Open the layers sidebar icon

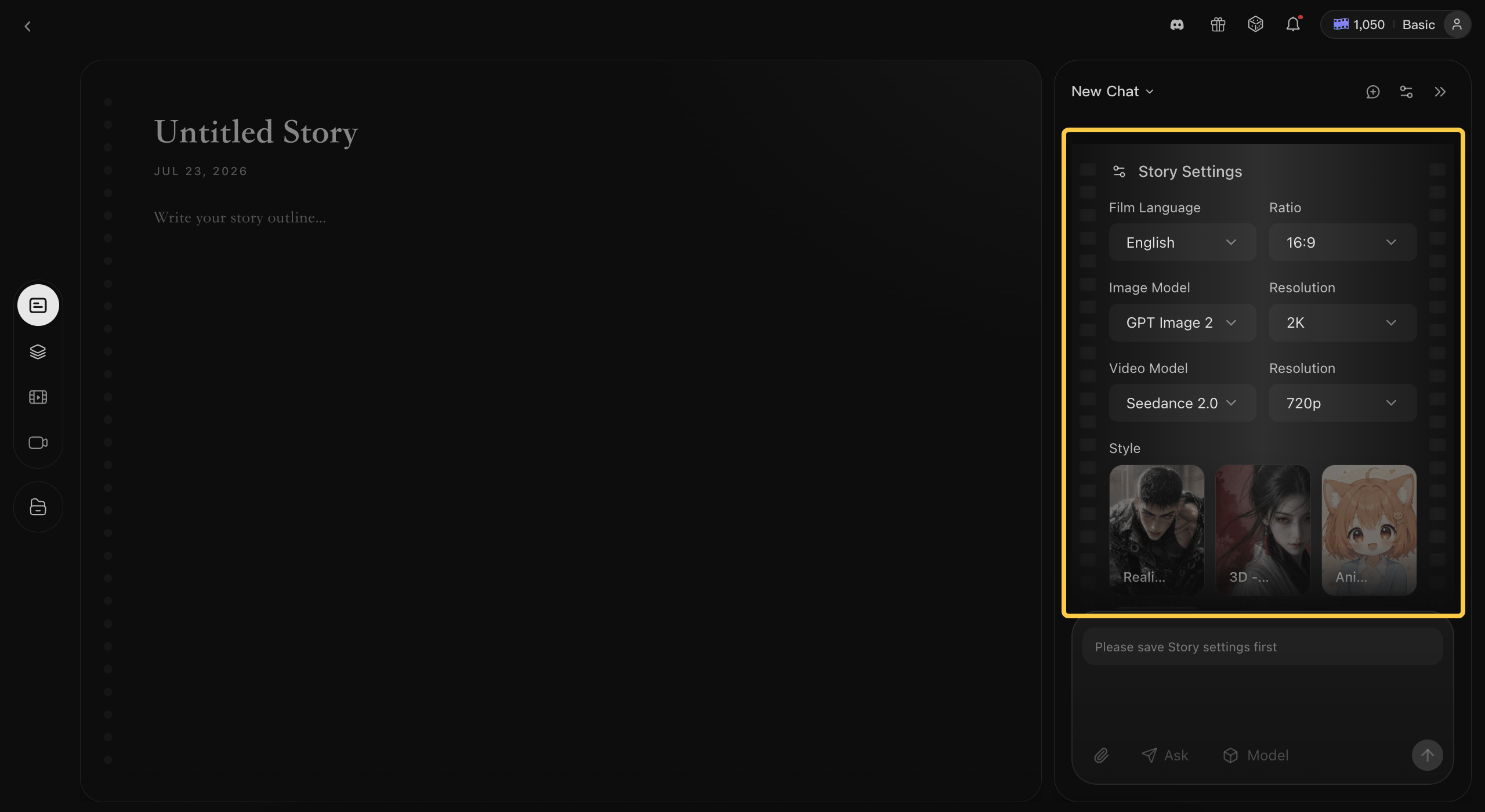[x=38, y=351]
